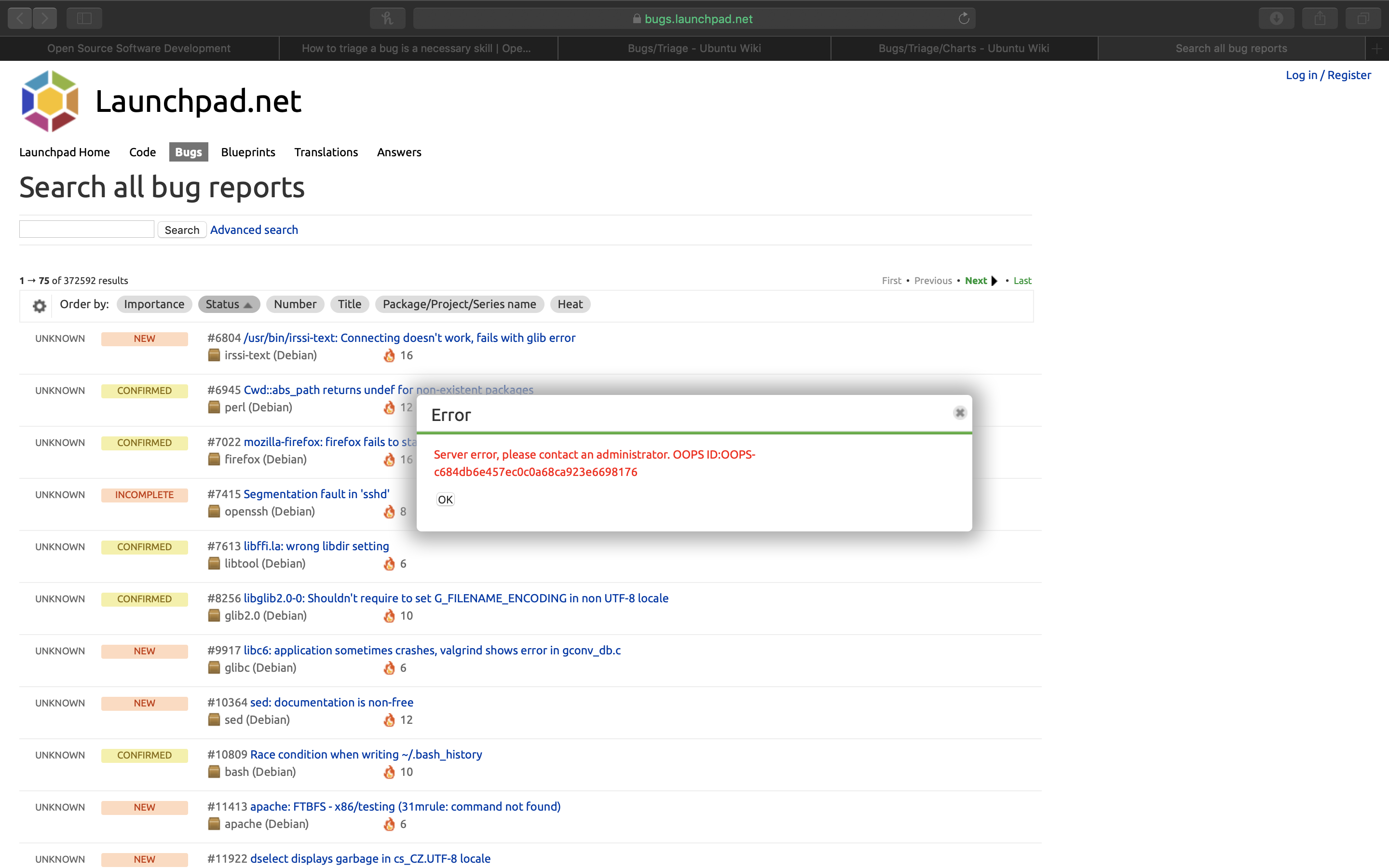This screenshot has height=868, width=1389.
Task: Click the INCOMPLETE status badge of bug #7415
Action: (145, 495)
